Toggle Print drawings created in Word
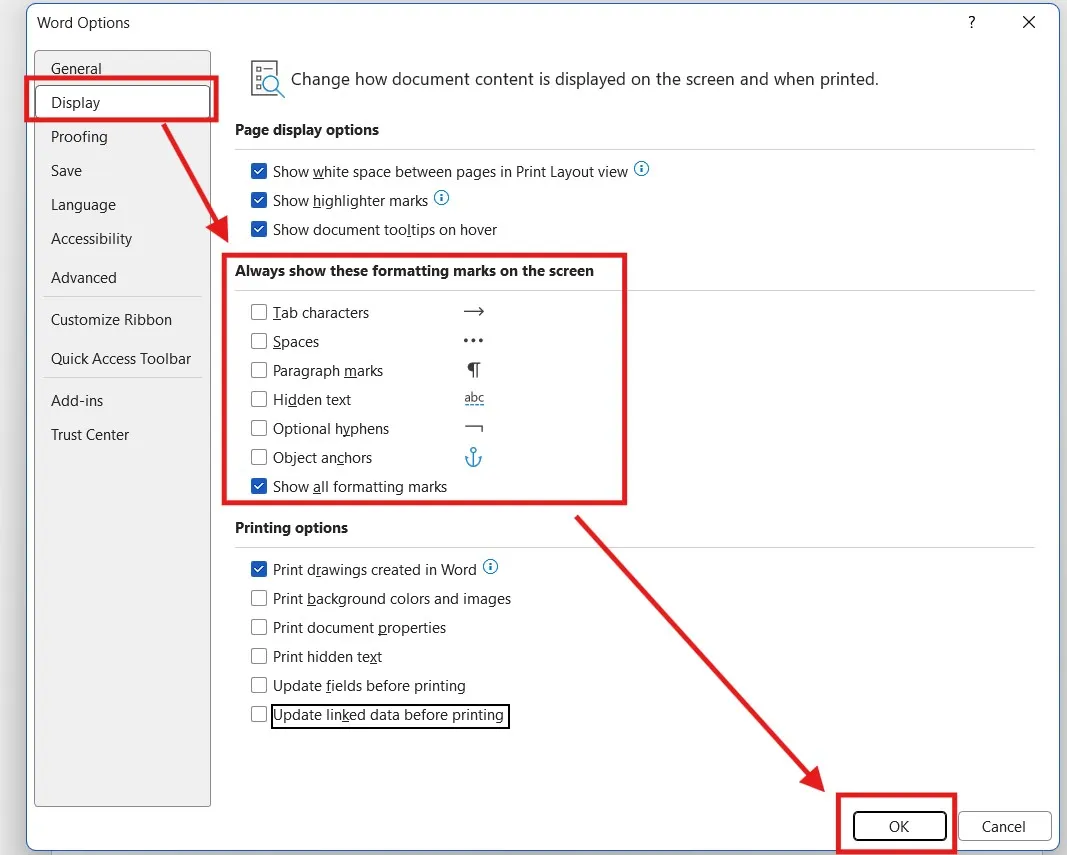This screenshot has height=855, width=1067. tap(259, 569)
